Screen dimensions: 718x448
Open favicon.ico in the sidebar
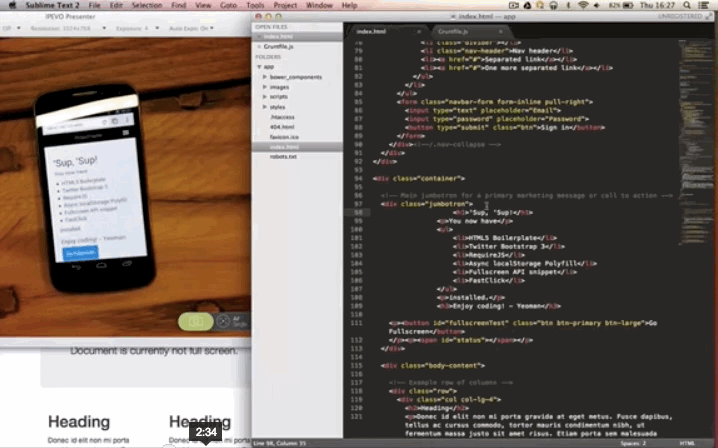pyautogui.click(x=284, y=137)
